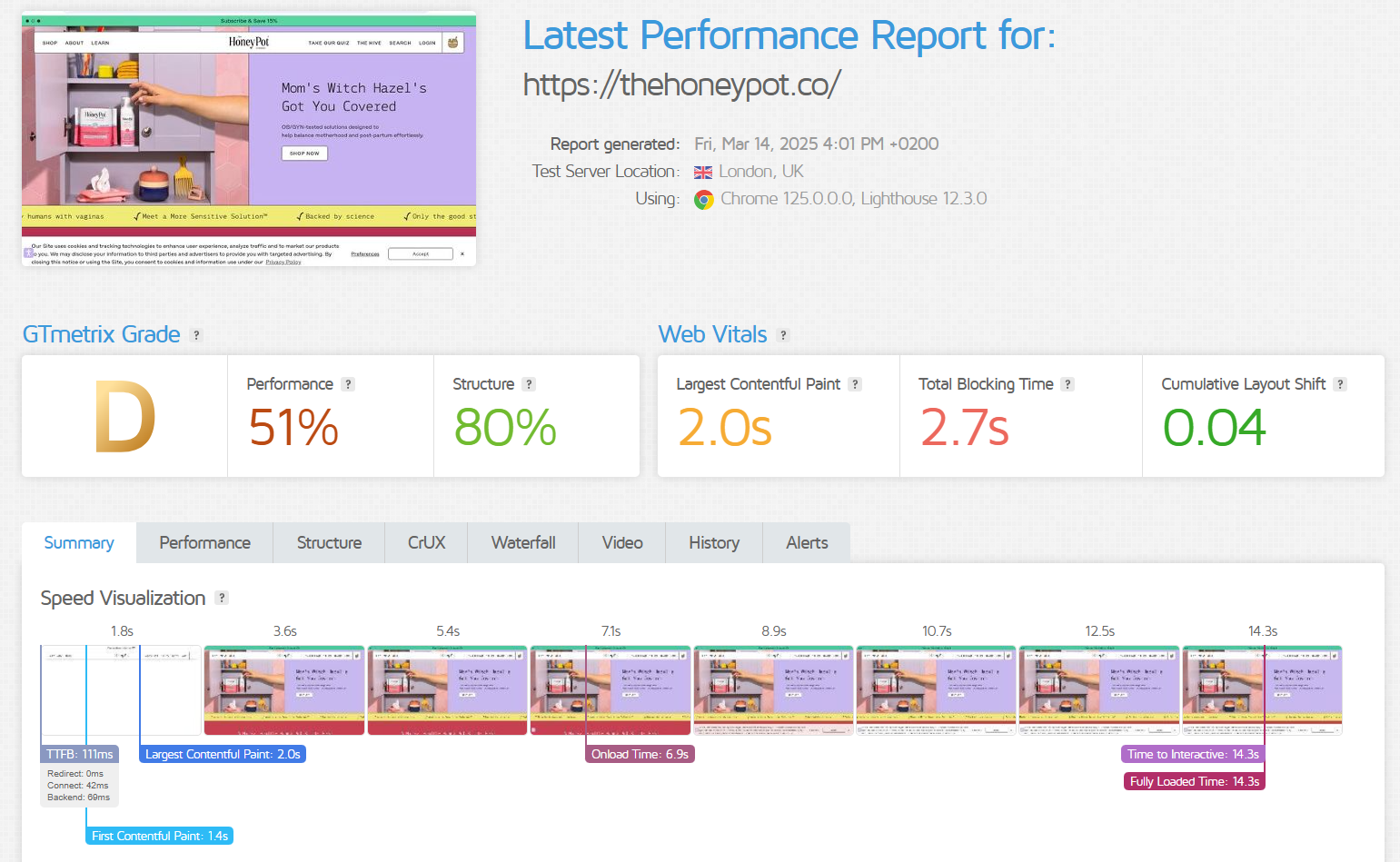
Task: Click the Onload Time: 6.9s marker
Action: pyautogui.click(x=640, y=754)
